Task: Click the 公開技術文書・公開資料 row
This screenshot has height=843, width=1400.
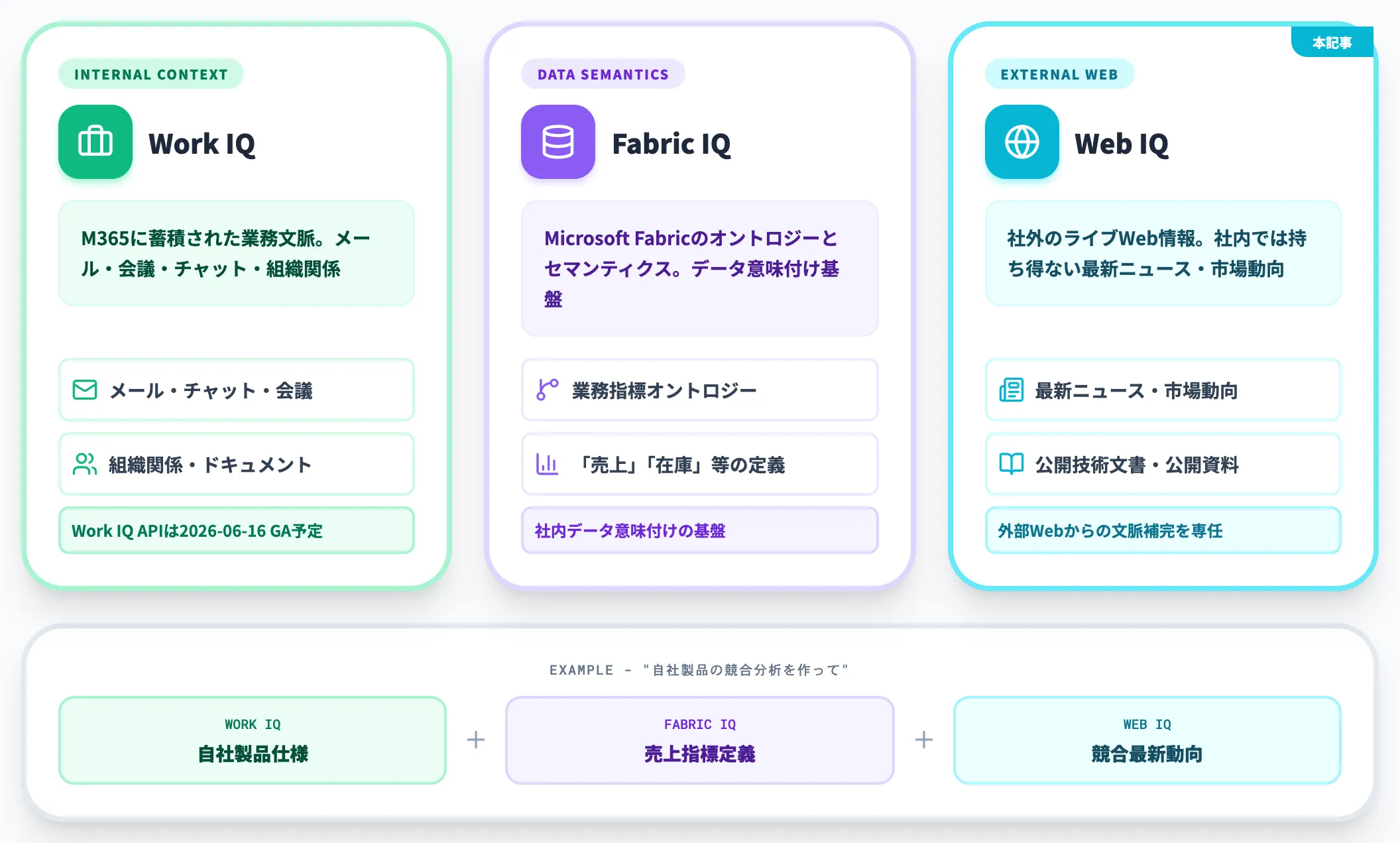Action: tap(1163, 464)
